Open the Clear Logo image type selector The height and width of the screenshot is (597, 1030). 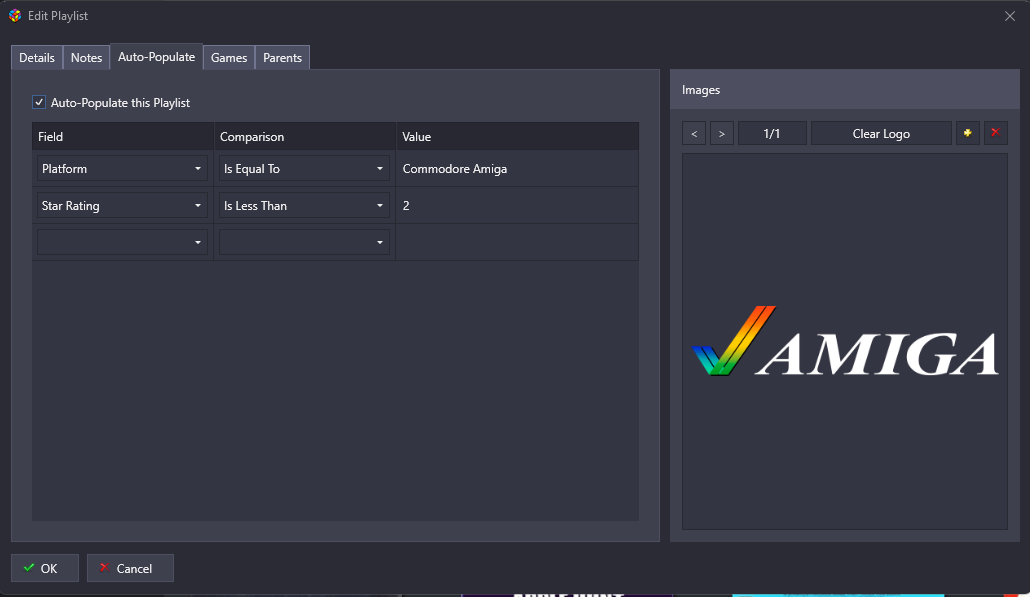pos(881,133)
